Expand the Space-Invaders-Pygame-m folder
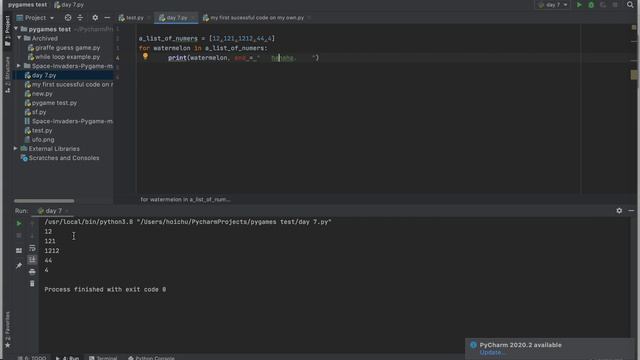Screen dimensions: 640x360 click(x=19, y=66)
